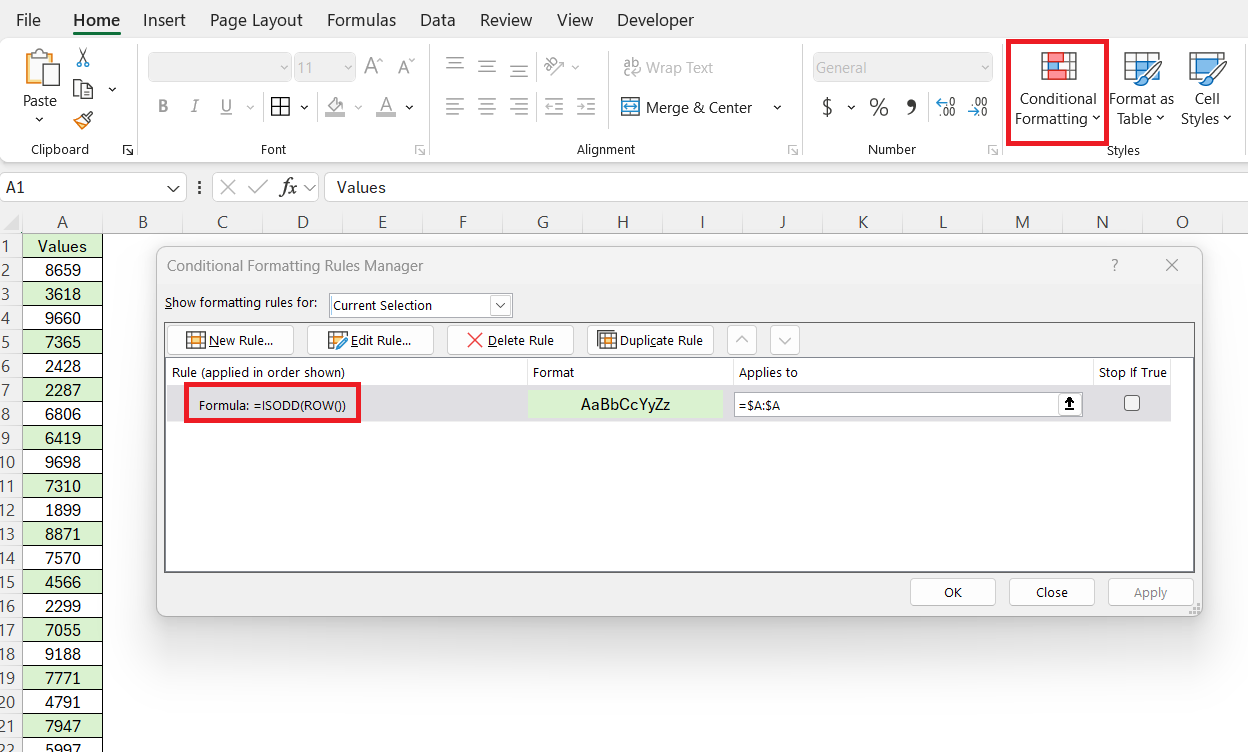Select column header A
1248x752 pixels.
(x=63, y=222)
